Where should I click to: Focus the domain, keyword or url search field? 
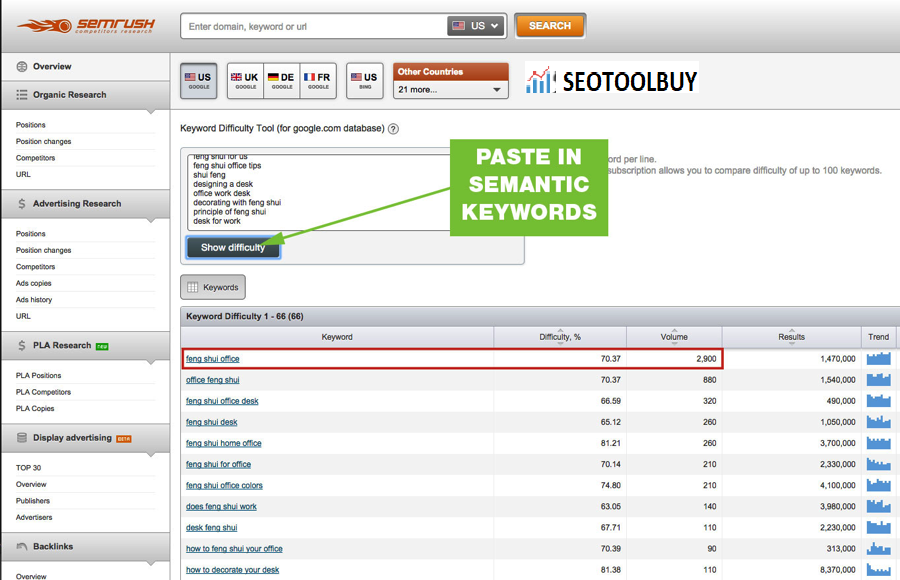coord(315,26)
